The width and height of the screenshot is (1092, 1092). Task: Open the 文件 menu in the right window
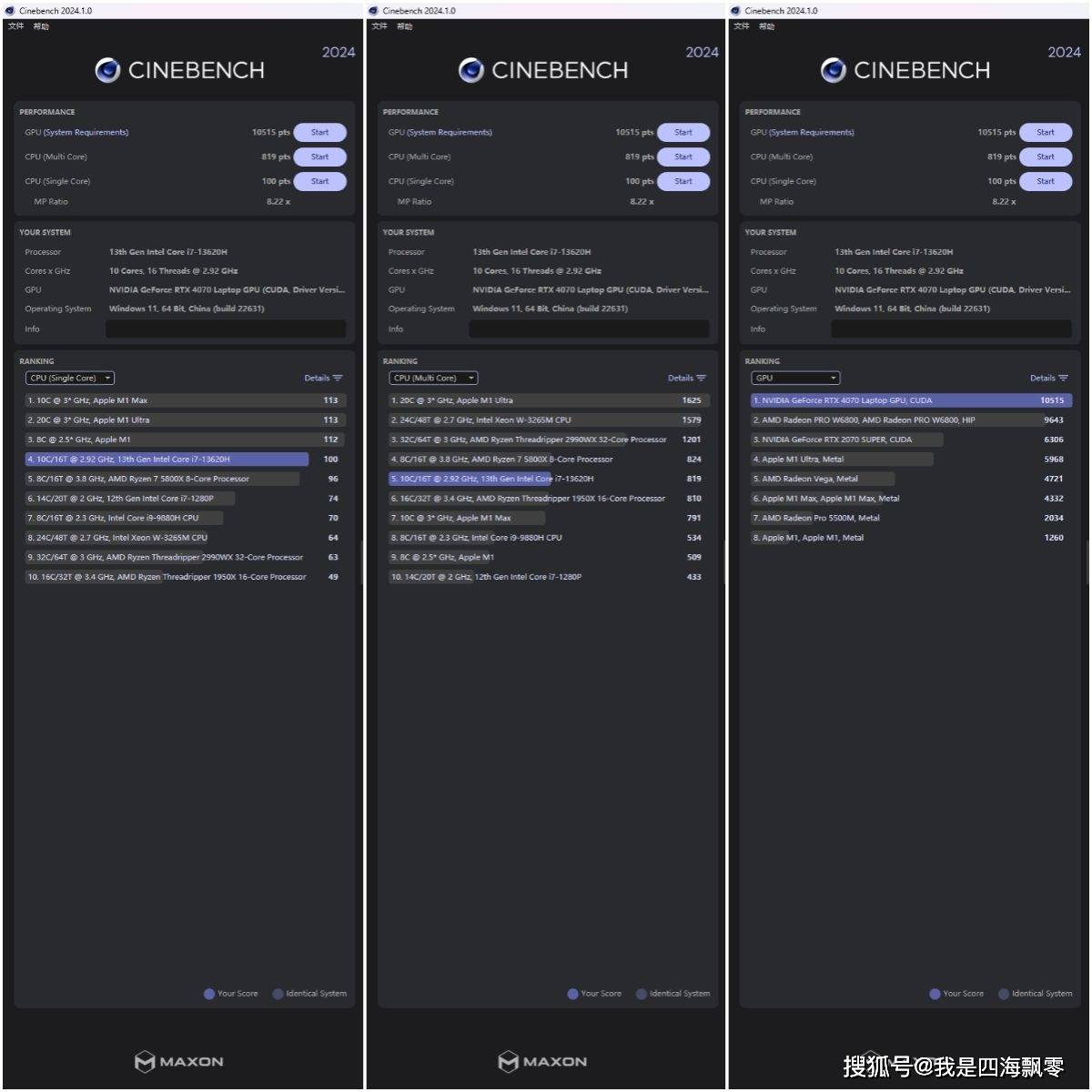click(x=742, y=26)
